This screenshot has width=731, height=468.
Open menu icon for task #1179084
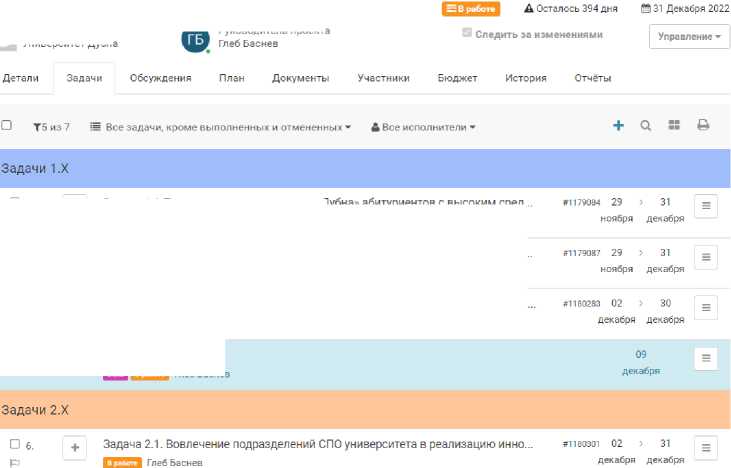(x=706, y=206)
